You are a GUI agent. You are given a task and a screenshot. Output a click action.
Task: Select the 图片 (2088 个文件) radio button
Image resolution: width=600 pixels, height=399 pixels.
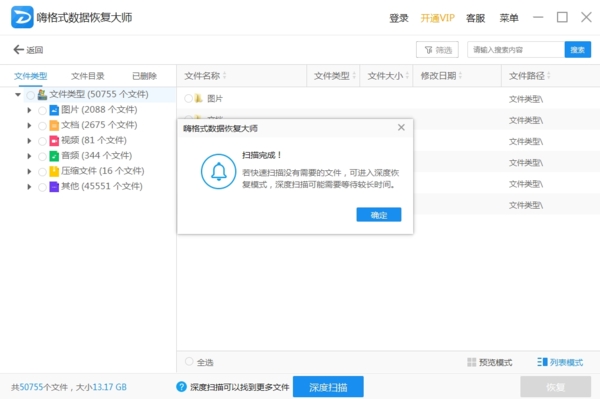click(x=42, y=111)
